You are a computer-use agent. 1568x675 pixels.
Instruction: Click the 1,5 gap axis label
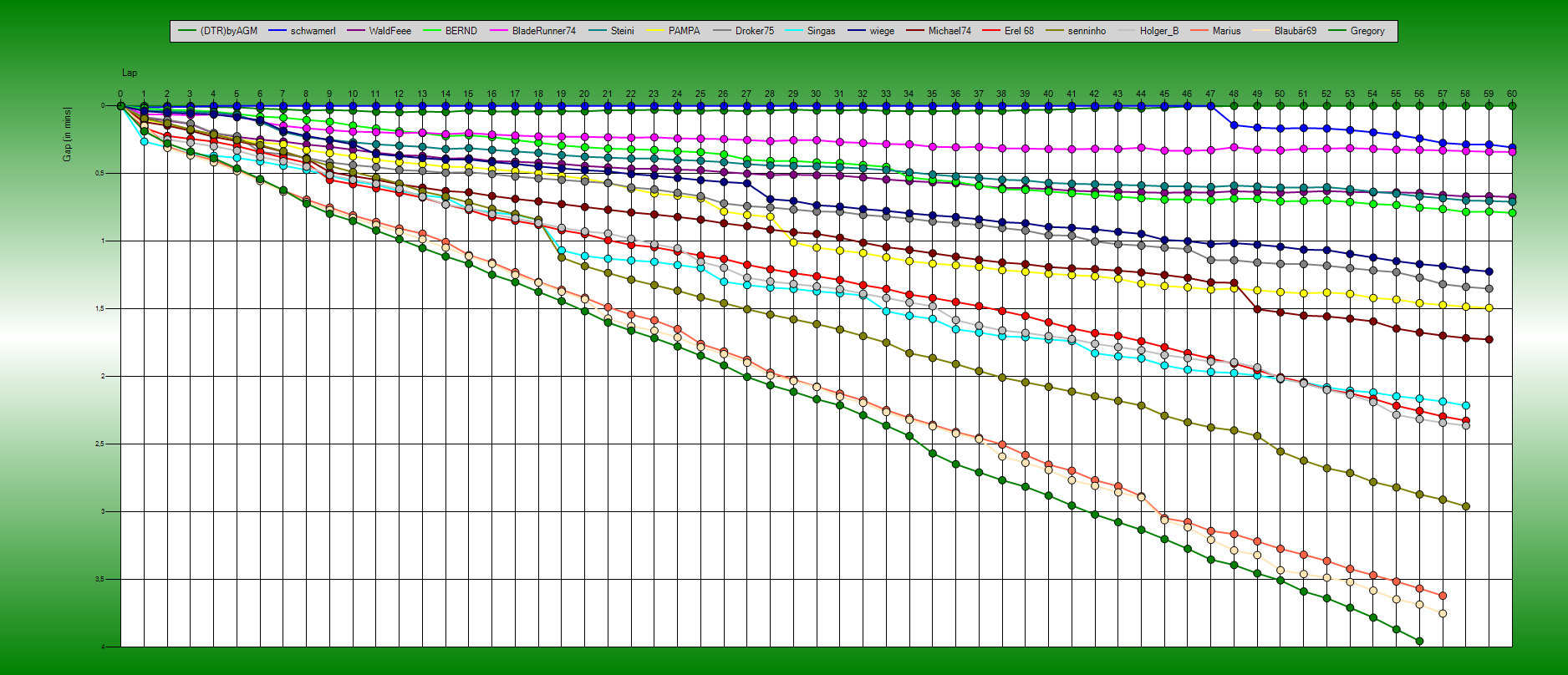click(x=99, y=309)
